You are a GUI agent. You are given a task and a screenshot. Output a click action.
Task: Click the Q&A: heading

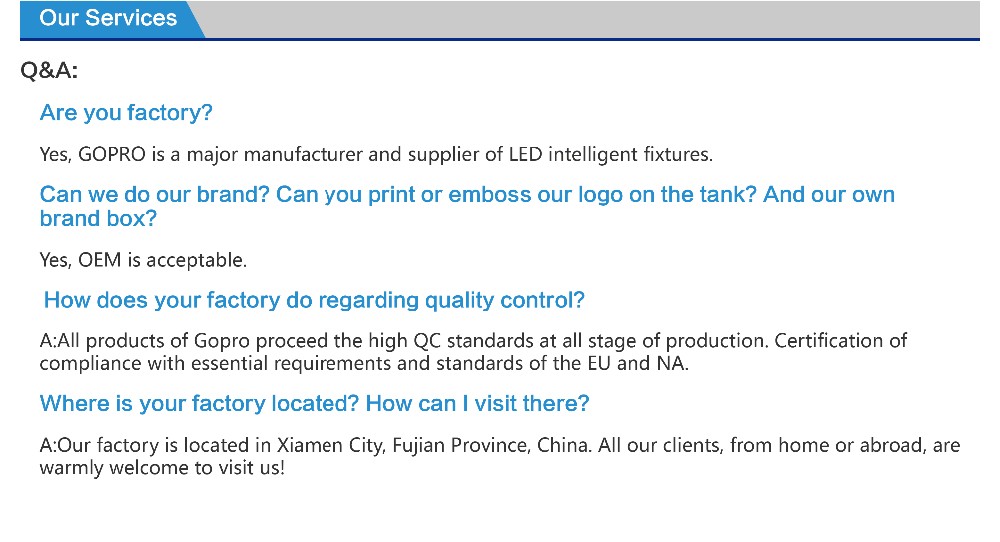(x=49, y=70)
